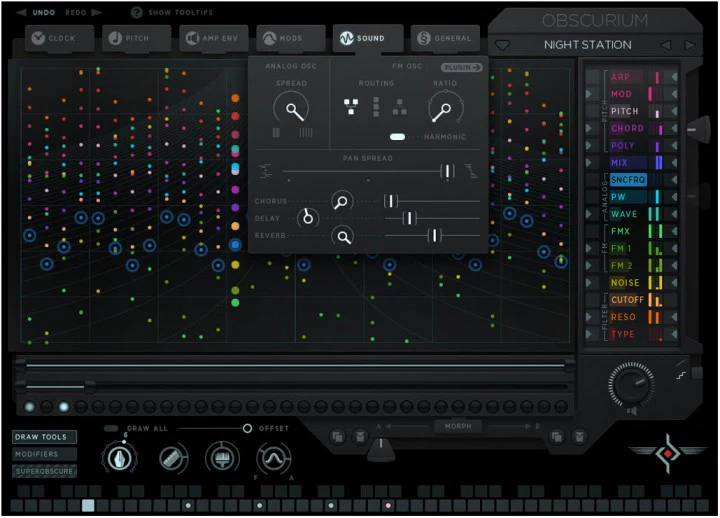Click the Delay knob
The height and width of the screenshot is (518, 720).
coord(308,218)
